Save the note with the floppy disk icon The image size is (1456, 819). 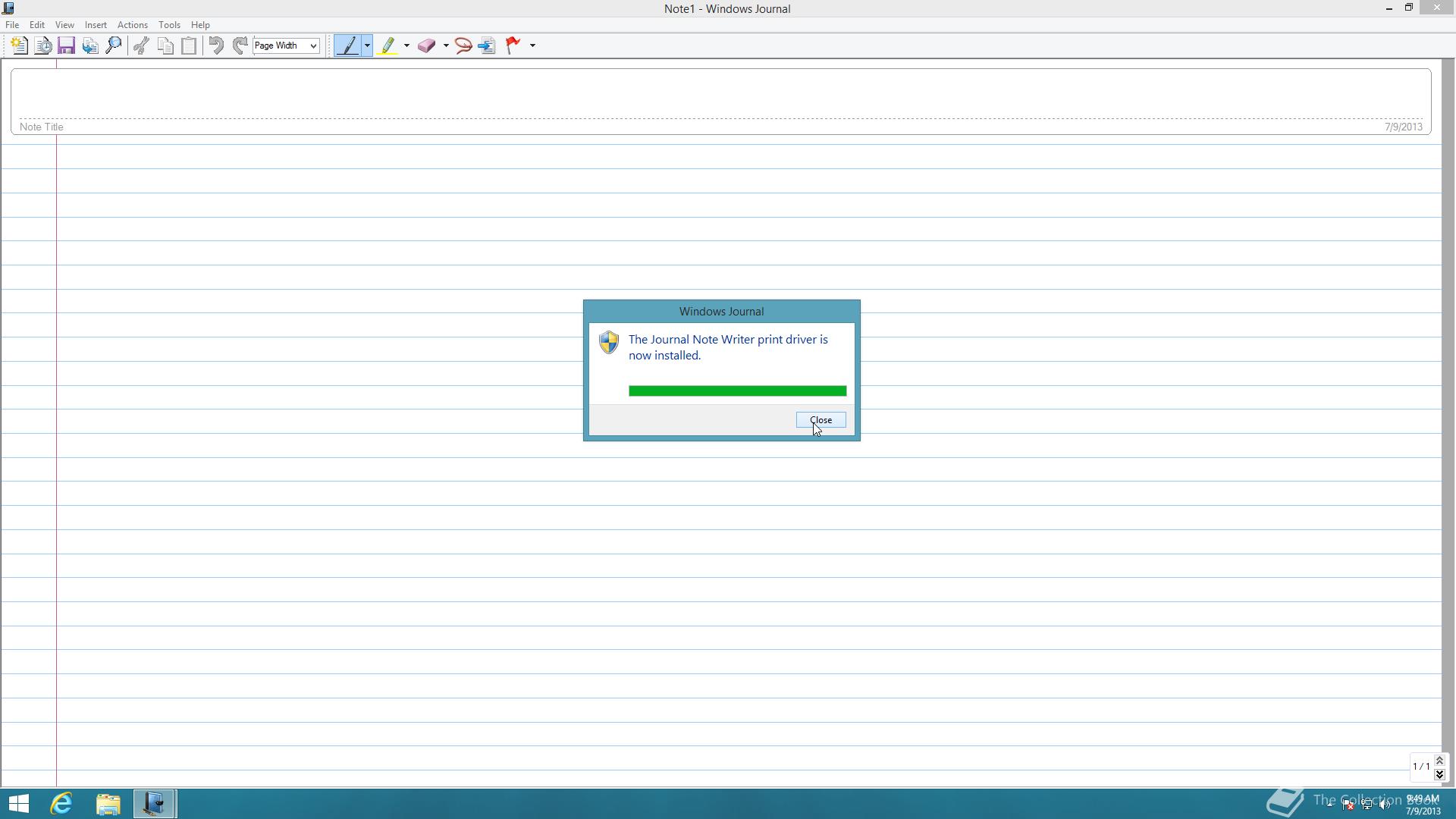point(67,45)
